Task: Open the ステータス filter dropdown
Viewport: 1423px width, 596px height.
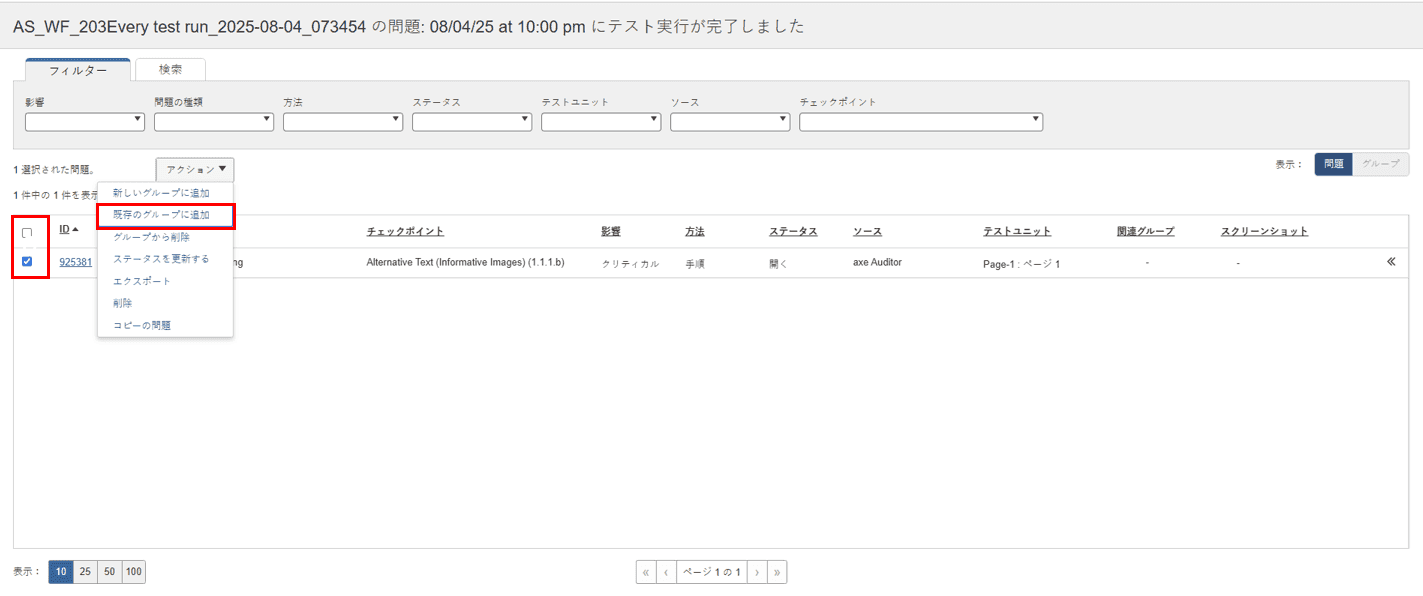Action: 472,122
